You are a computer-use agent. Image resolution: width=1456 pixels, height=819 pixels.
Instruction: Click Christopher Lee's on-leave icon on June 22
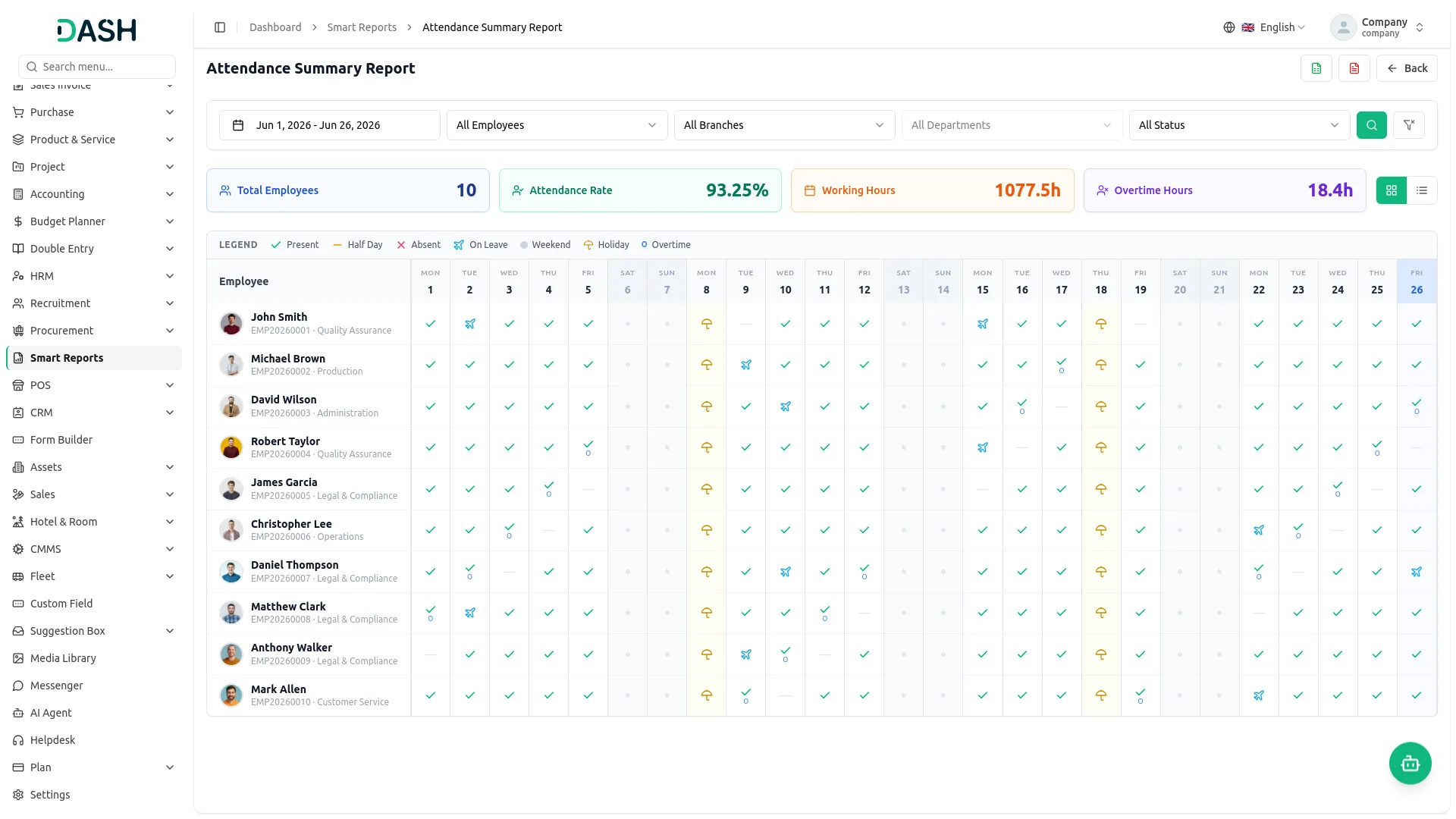tap(1259, 530)
